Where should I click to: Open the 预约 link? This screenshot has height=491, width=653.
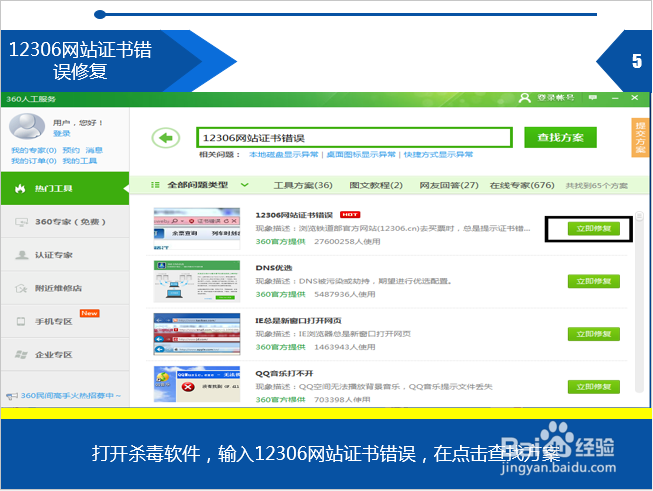[x=71, y=150]
